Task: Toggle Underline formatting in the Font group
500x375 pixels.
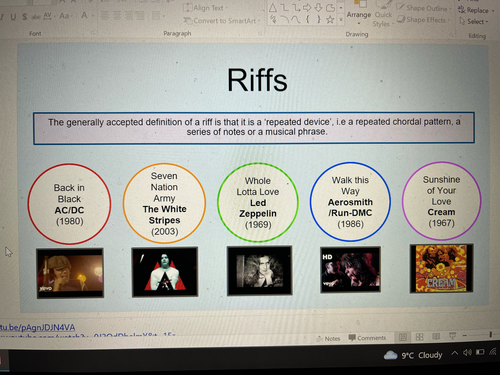Action: (x=13, y=17)
